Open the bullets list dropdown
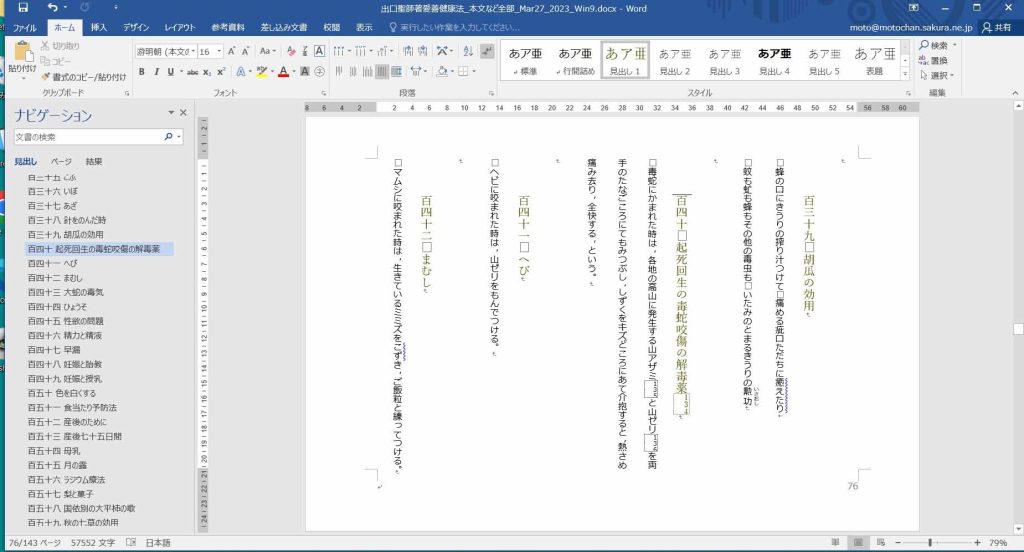The image size is (1024, 552). coord(349,51)
